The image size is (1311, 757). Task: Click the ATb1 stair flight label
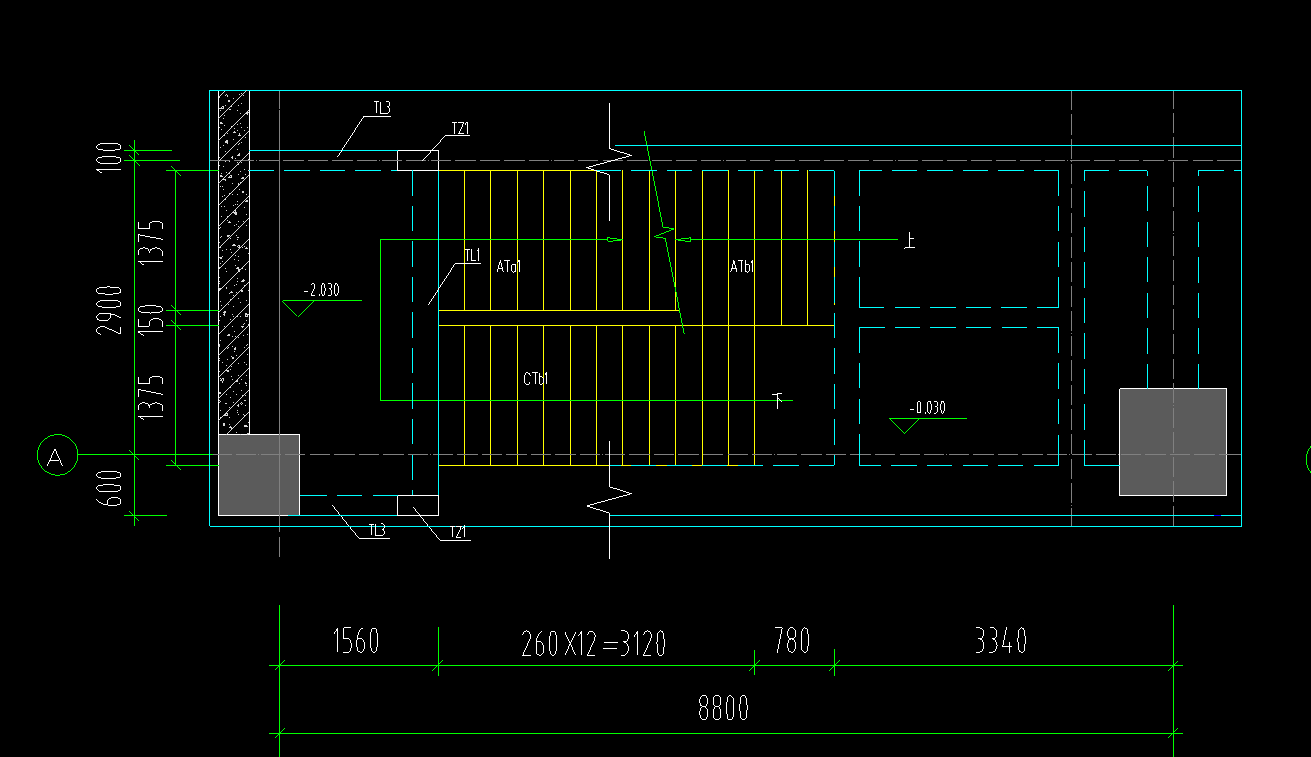741,267
